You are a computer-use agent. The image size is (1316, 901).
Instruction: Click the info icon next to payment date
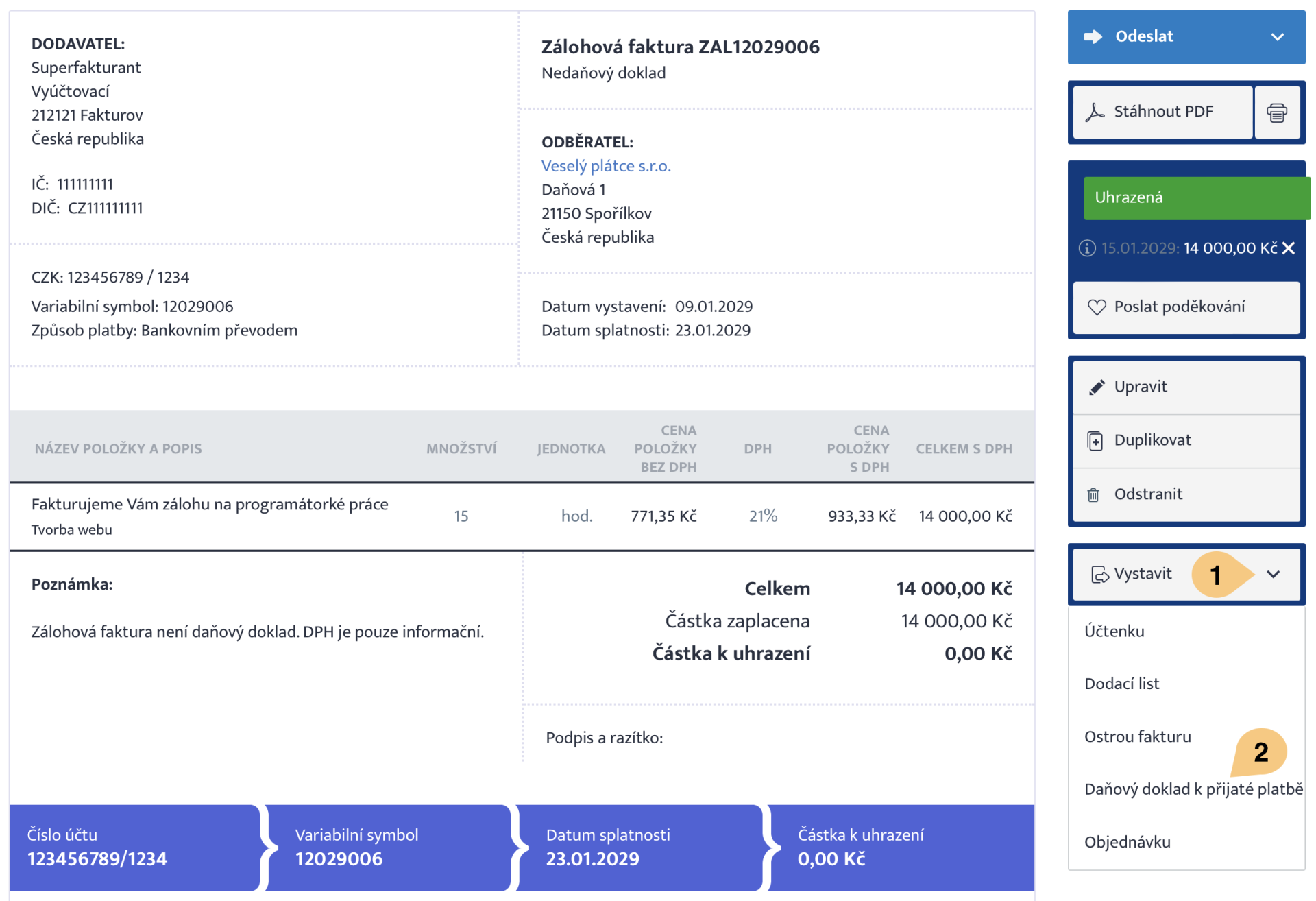click(x=1087, y=248)
